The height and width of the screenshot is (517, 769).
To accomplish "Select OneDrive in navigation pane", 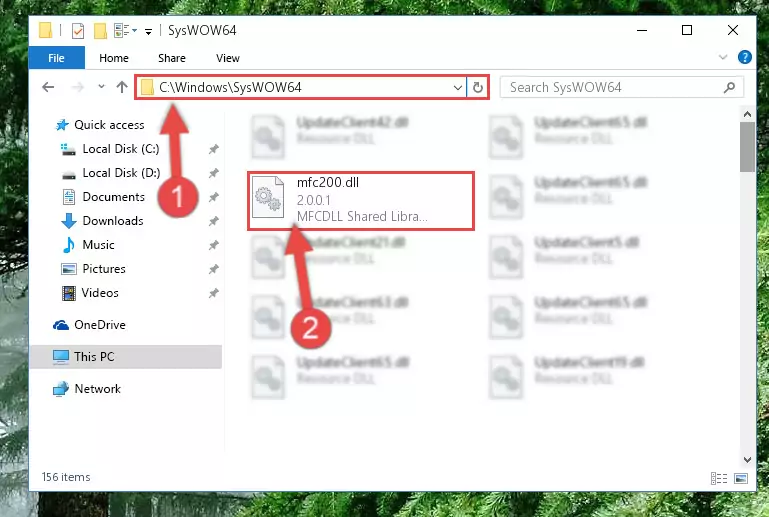I will pyautogui.click(x=100, y=325).
